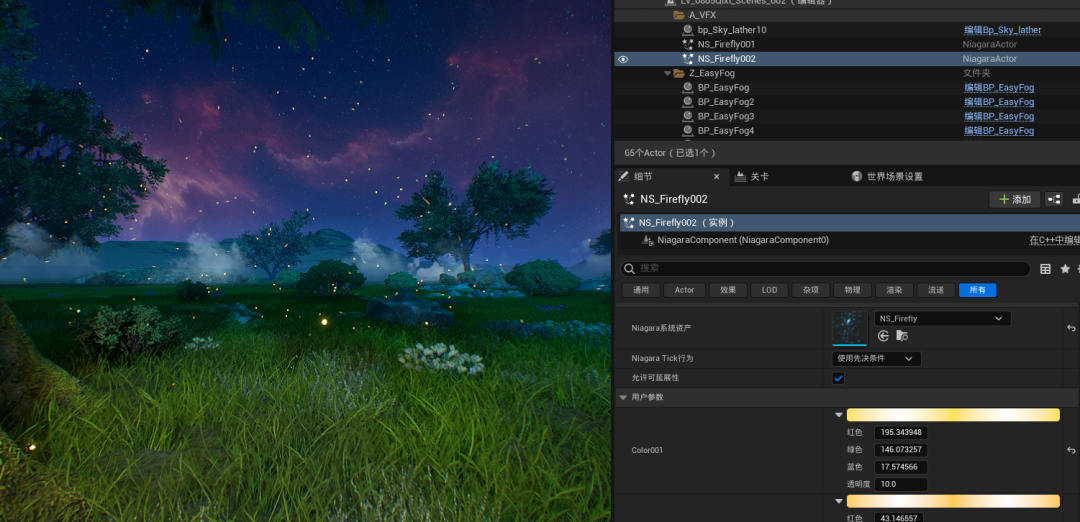Click the 透明度 value 10.0 field

point(901,485)
